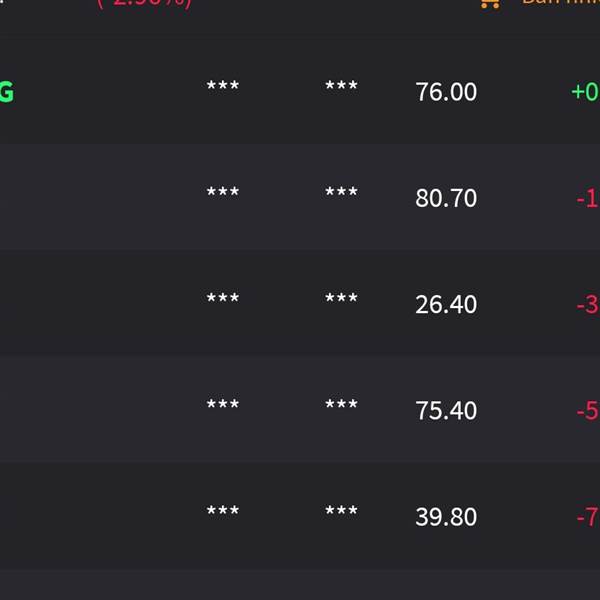Reveal first masked value in 76.00 row

pyautogui.click(x=223, y=87)
